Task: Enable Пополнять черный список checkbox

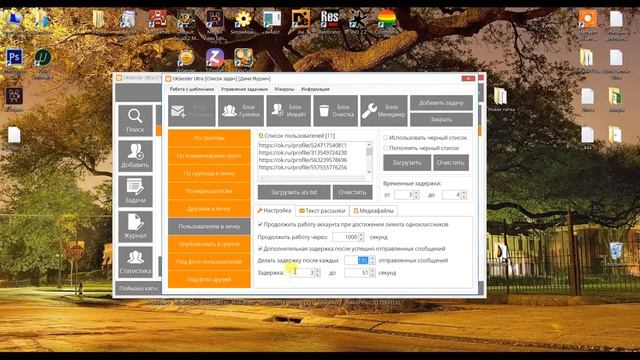Action: [385, 148]
